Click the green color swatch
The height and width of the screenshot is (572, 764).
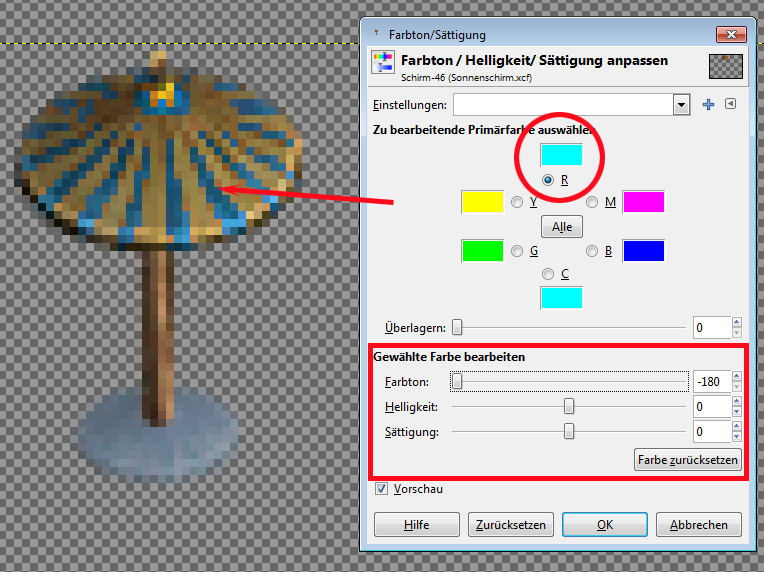[x=482, y=251]
